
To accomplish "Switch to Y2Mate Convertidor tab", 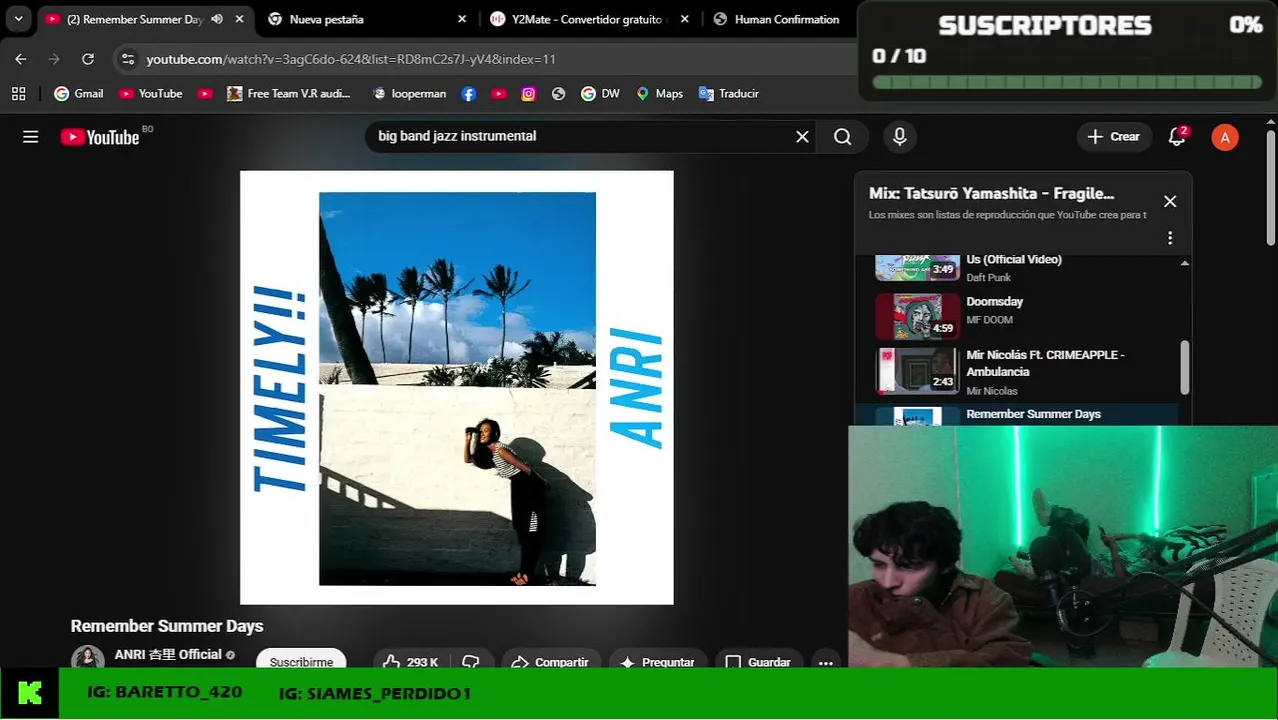I will pos(590,19).
